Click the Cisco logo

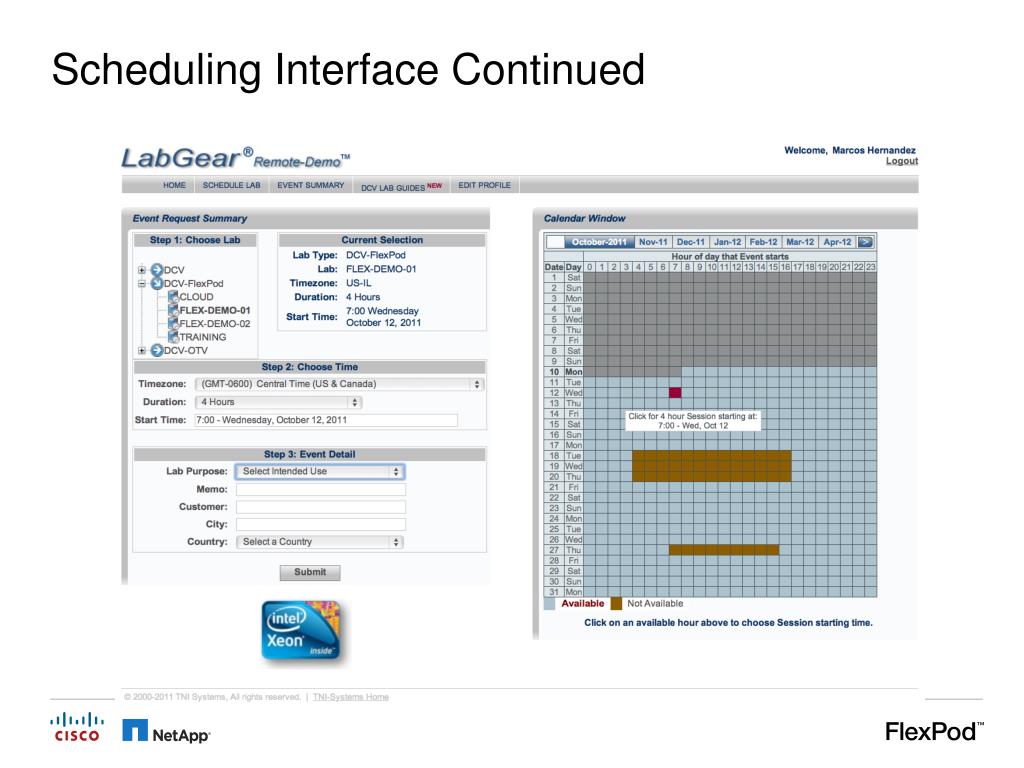(76, 728)
